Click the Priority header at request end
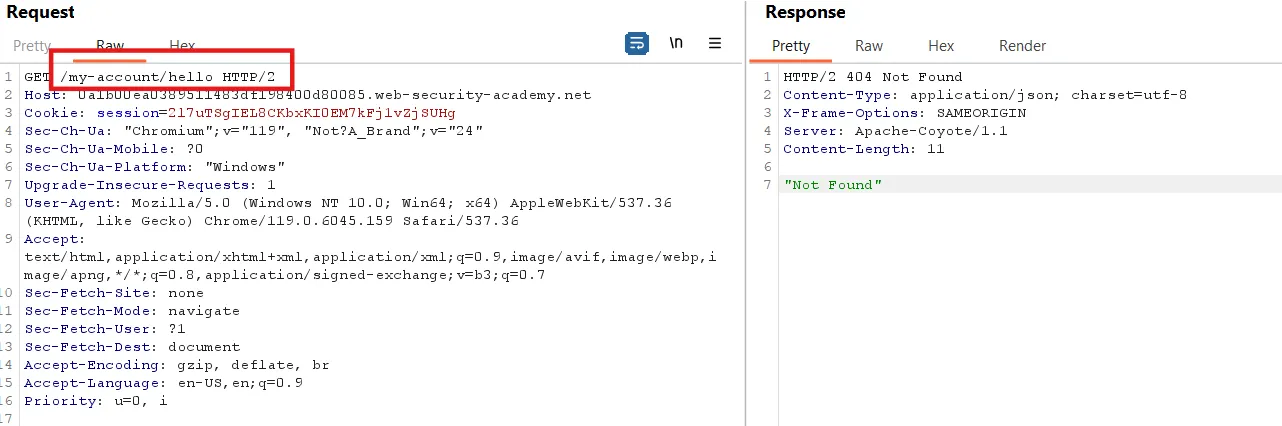 [96, 401]
